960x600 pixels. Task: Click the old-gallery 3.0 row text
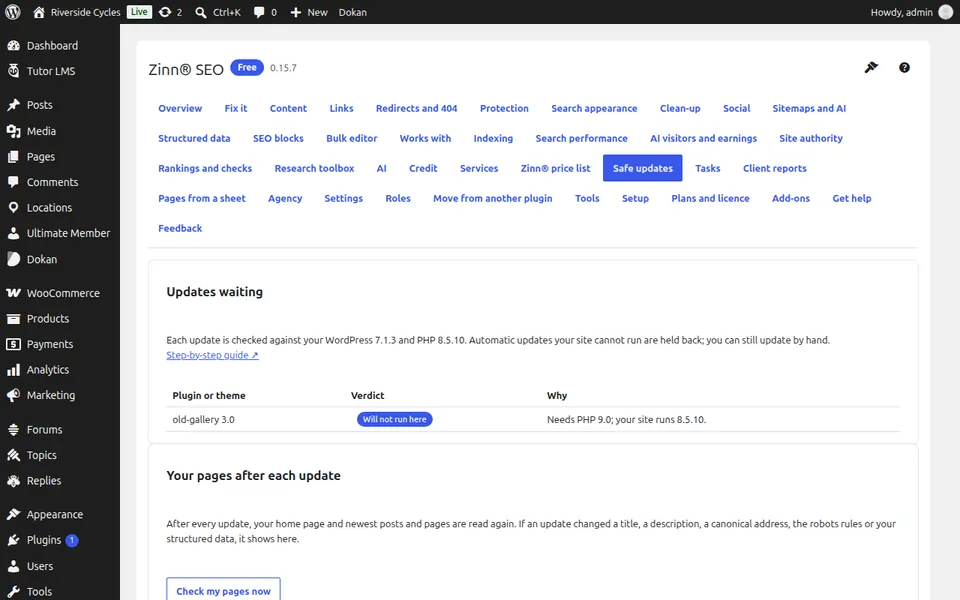(x=203, y=419)
